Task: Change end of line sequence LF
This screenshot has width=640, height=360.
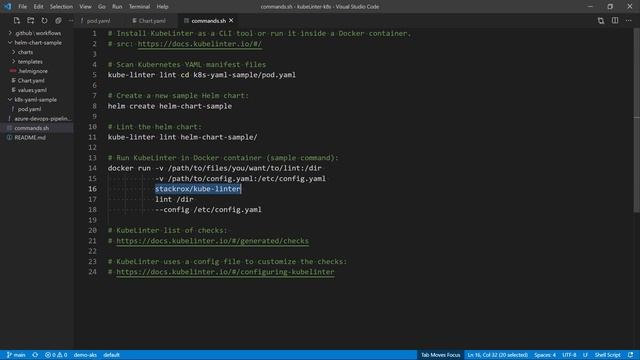Action: pyautogui.click(x=585, y=355)
